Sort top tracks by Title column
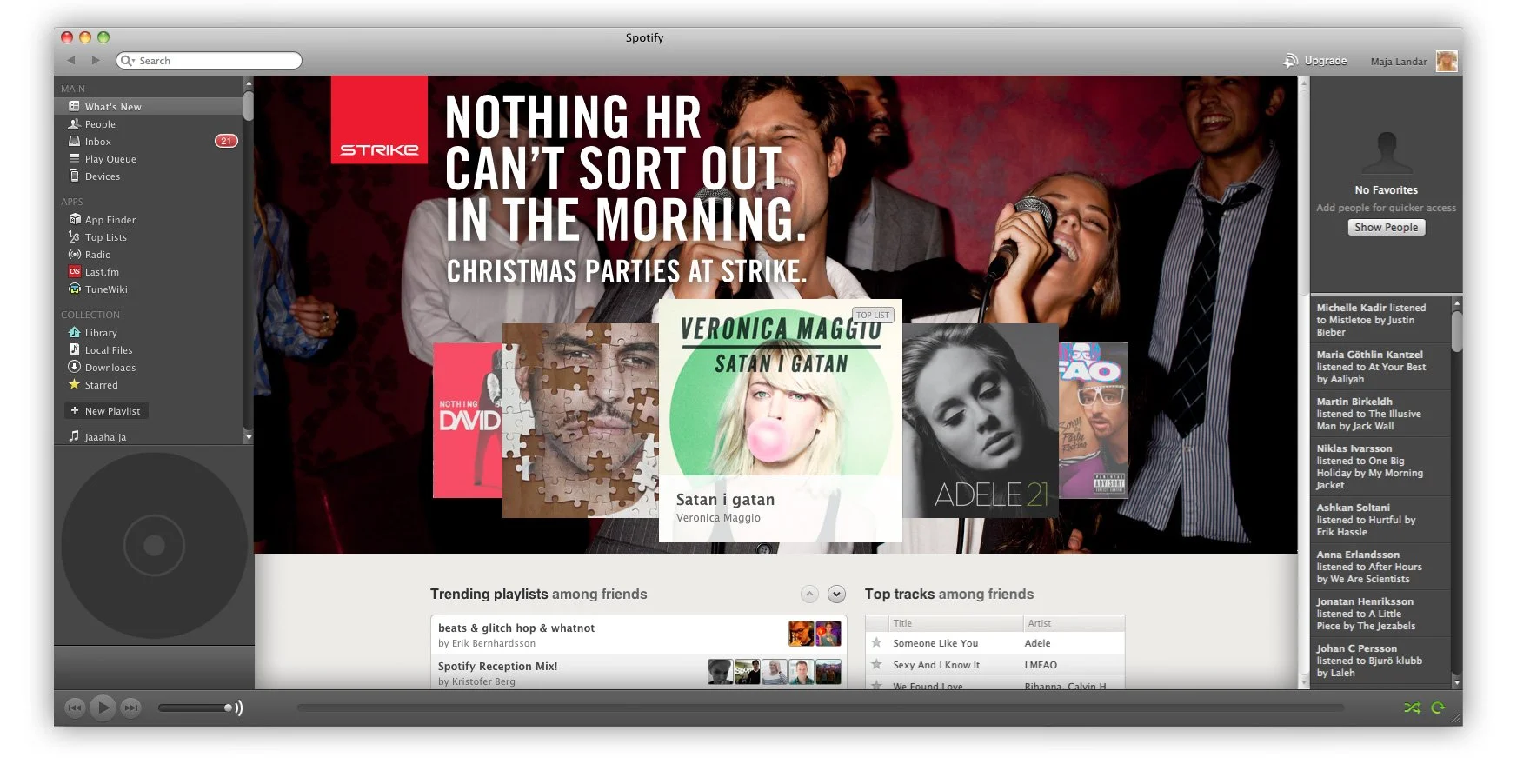The height and width of the screenshot is (784, 1530). pyautogui.click(x=955, y=623)
